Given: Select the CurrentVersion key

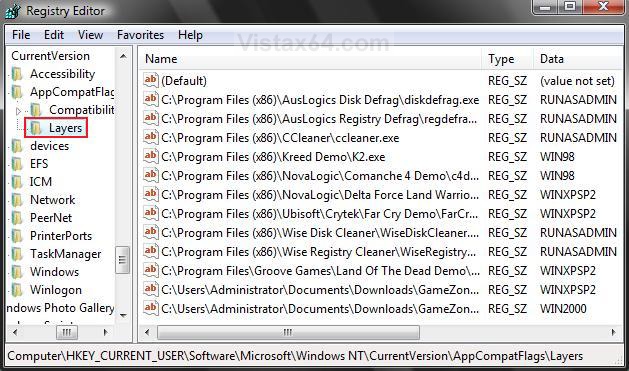Looking at the screenshot, I should point(50,56).
